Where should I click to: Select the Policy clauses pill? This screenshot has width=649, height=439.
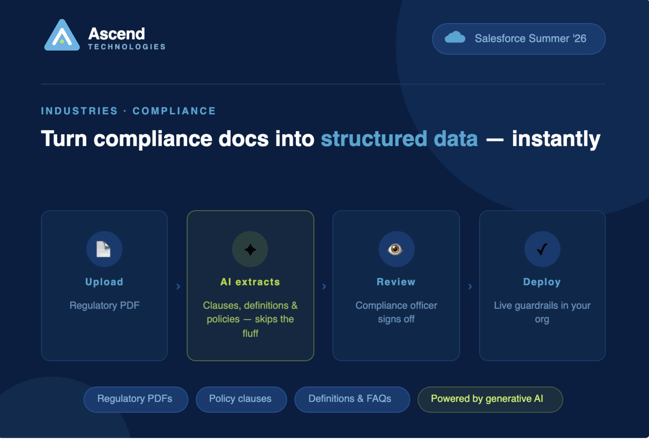click(x=240, y=399)
